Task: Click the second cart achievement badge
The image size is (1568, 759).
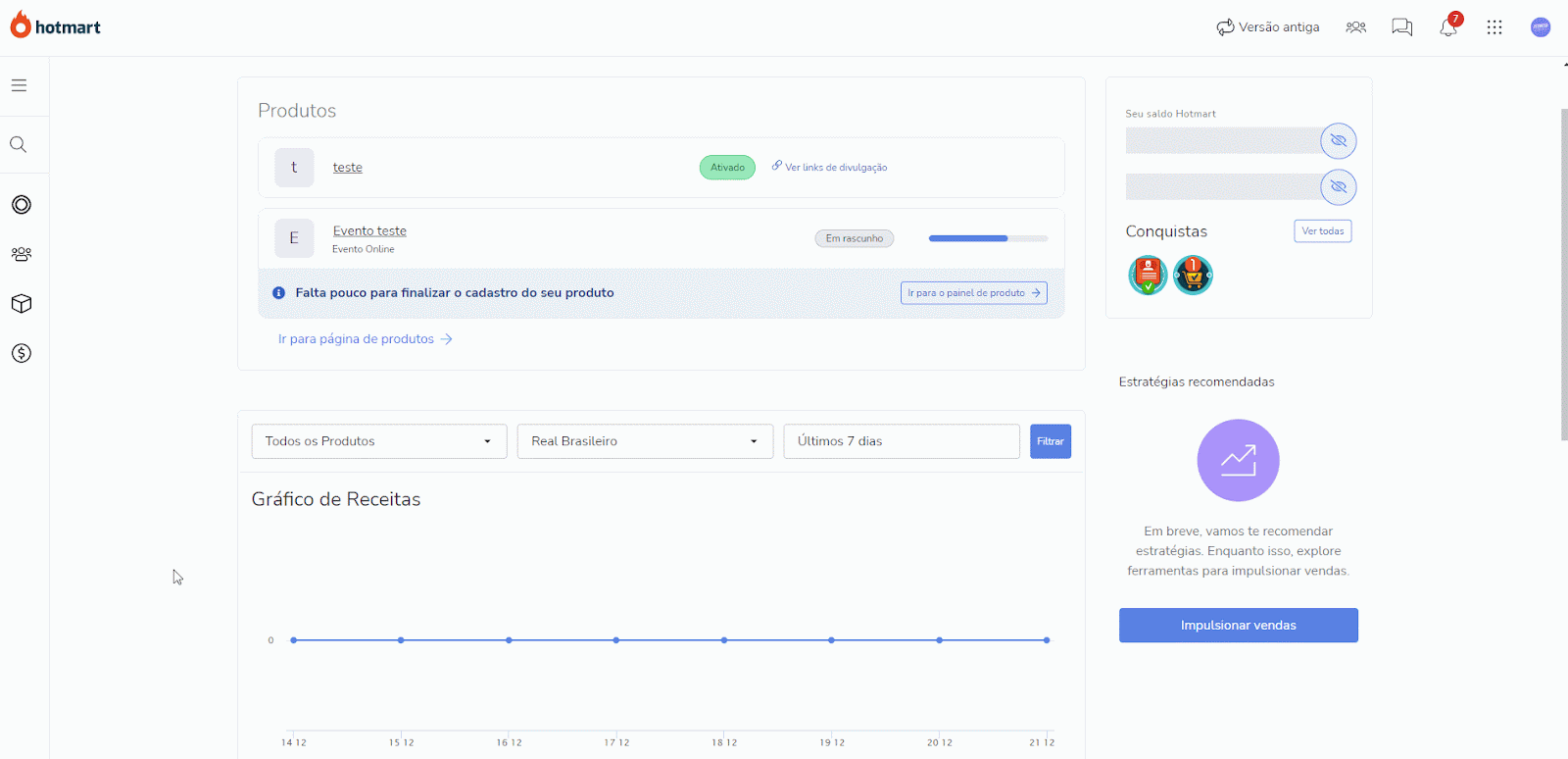Action: (x=1193, y=276)
